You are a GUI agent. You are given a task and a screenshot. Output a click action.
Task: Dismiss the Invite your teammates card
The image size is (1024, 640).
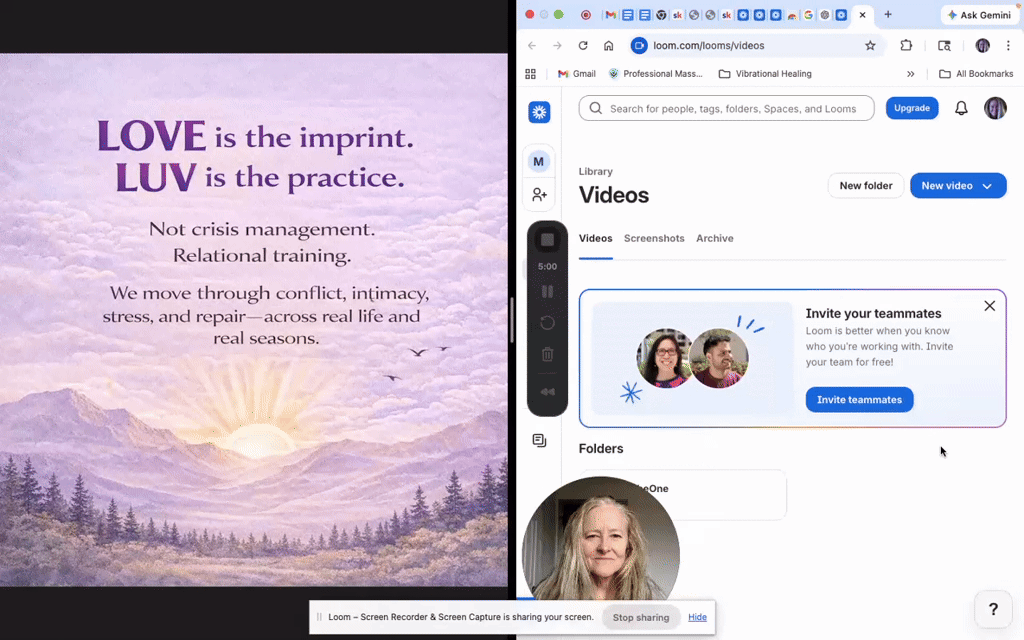pyautogui.click(x=989, y=306)
